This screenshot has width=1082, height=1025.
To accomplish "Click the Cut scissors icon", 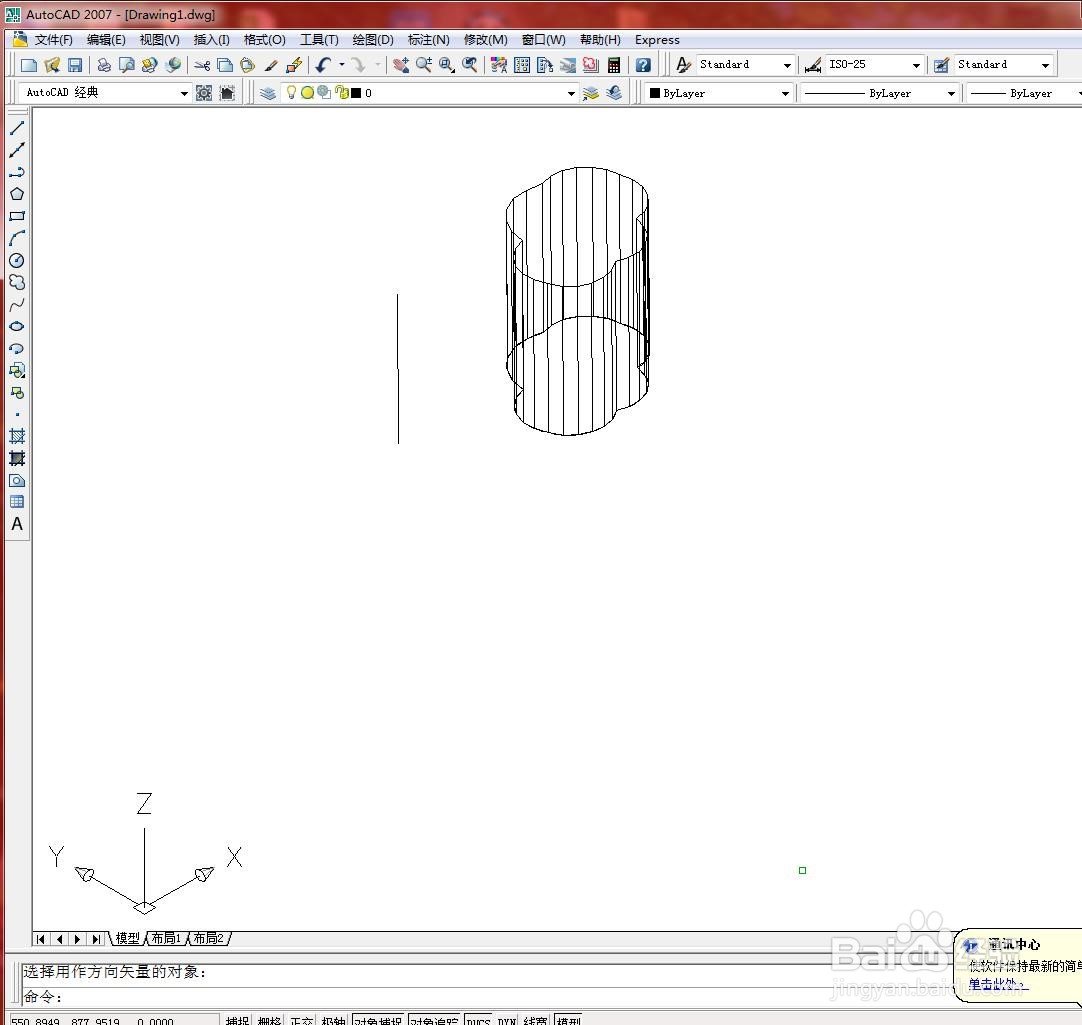I will (202, 66).
